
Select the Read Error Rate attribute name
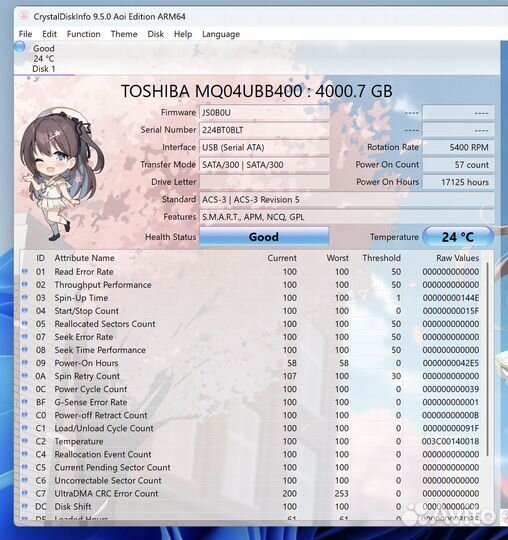point(84,272)
